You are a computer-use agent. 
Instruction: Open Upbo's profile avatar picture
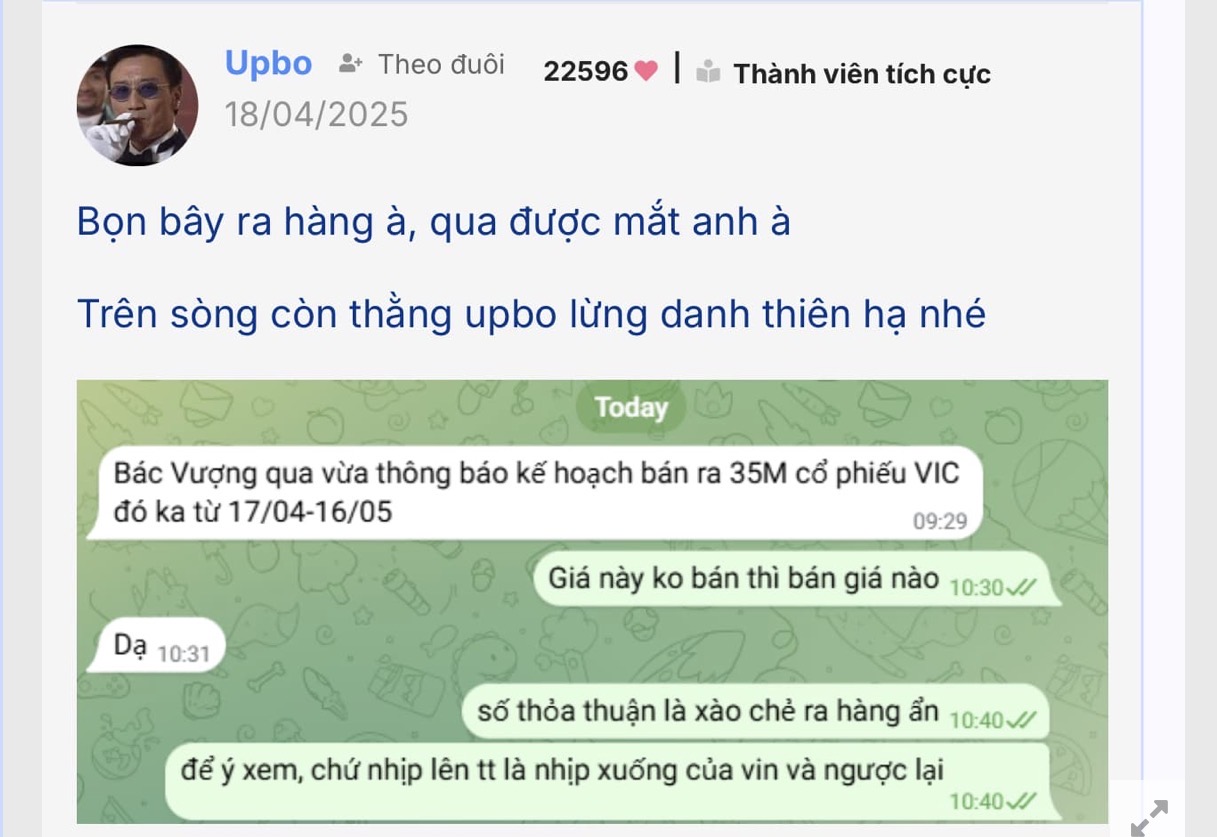[x=137, y=105]
